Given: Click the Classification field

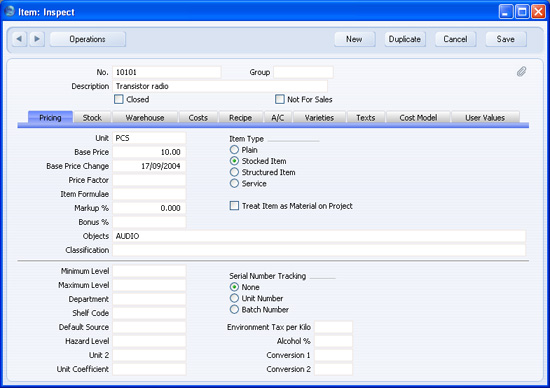Looking at the screenshot, I should click(x=319, y=250).
